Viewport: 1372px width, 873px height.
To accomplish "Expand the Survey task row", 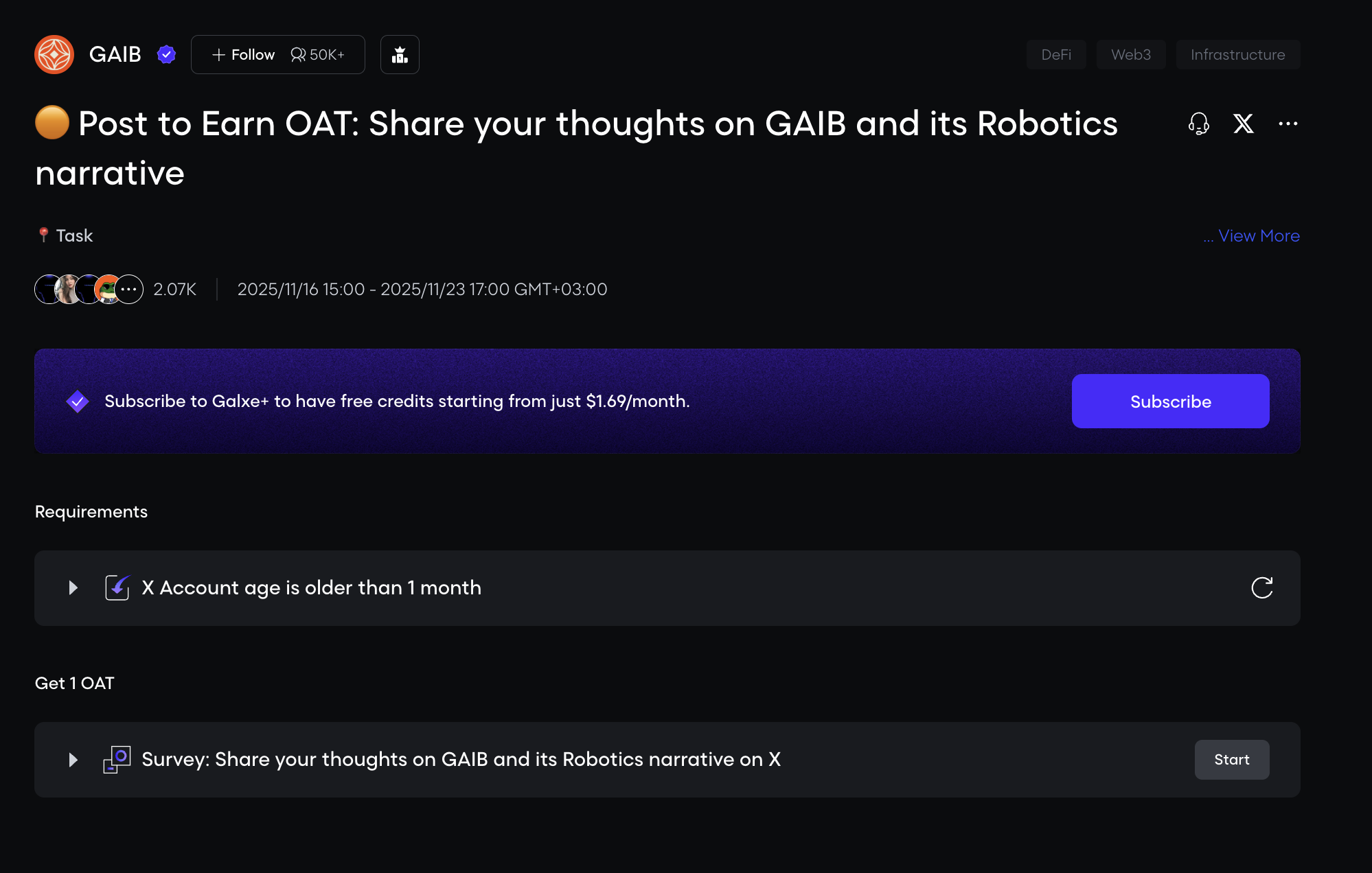I will (x=73, y=759).
